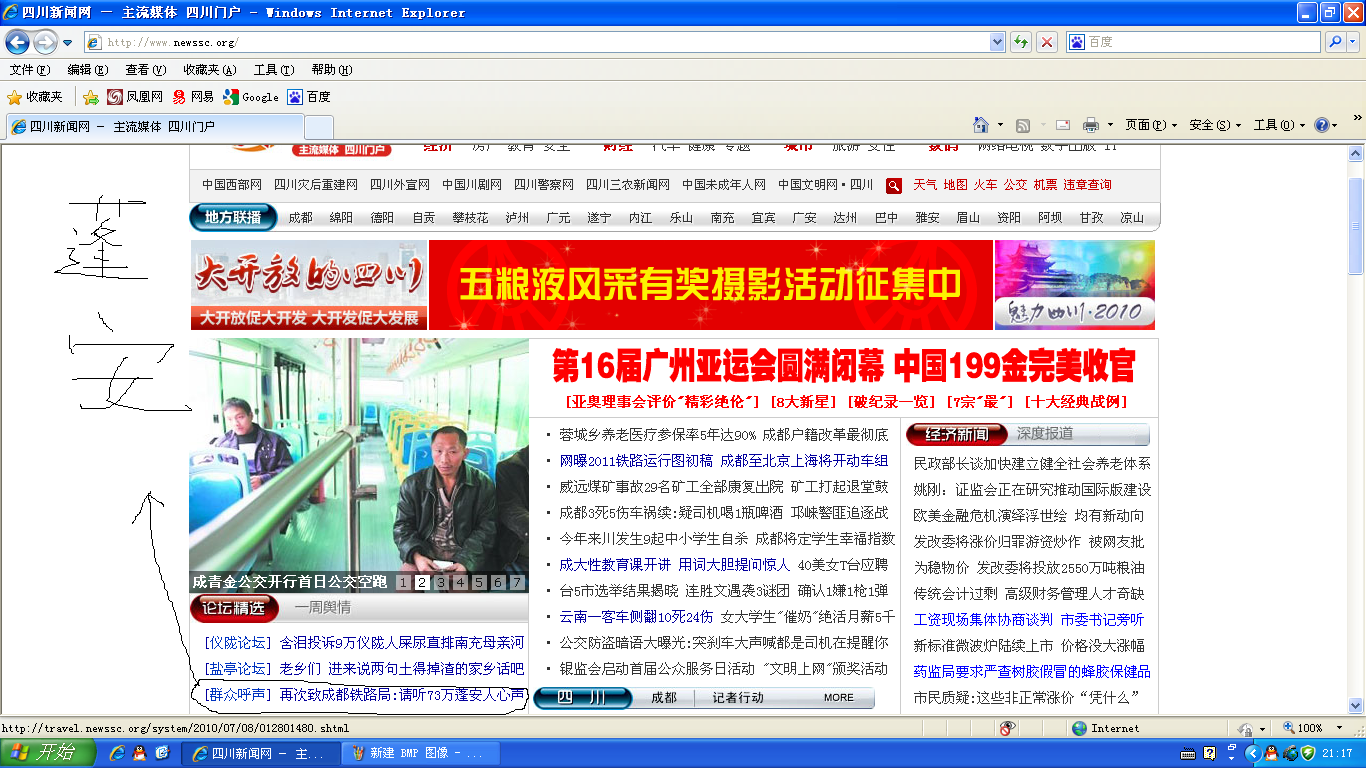This screenshot has width=1366, height=768.
Task: Click the privacy report eye icon in status bar
Action: [x=1008, y=728]
